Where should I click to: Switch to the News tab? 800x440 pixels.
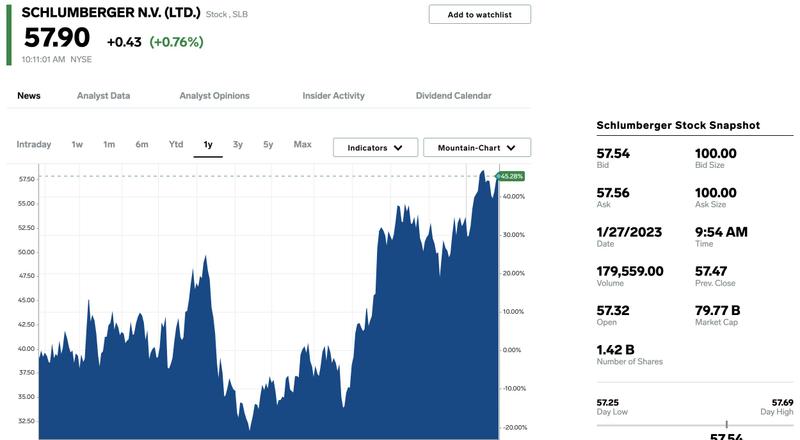tap(29, 95)
